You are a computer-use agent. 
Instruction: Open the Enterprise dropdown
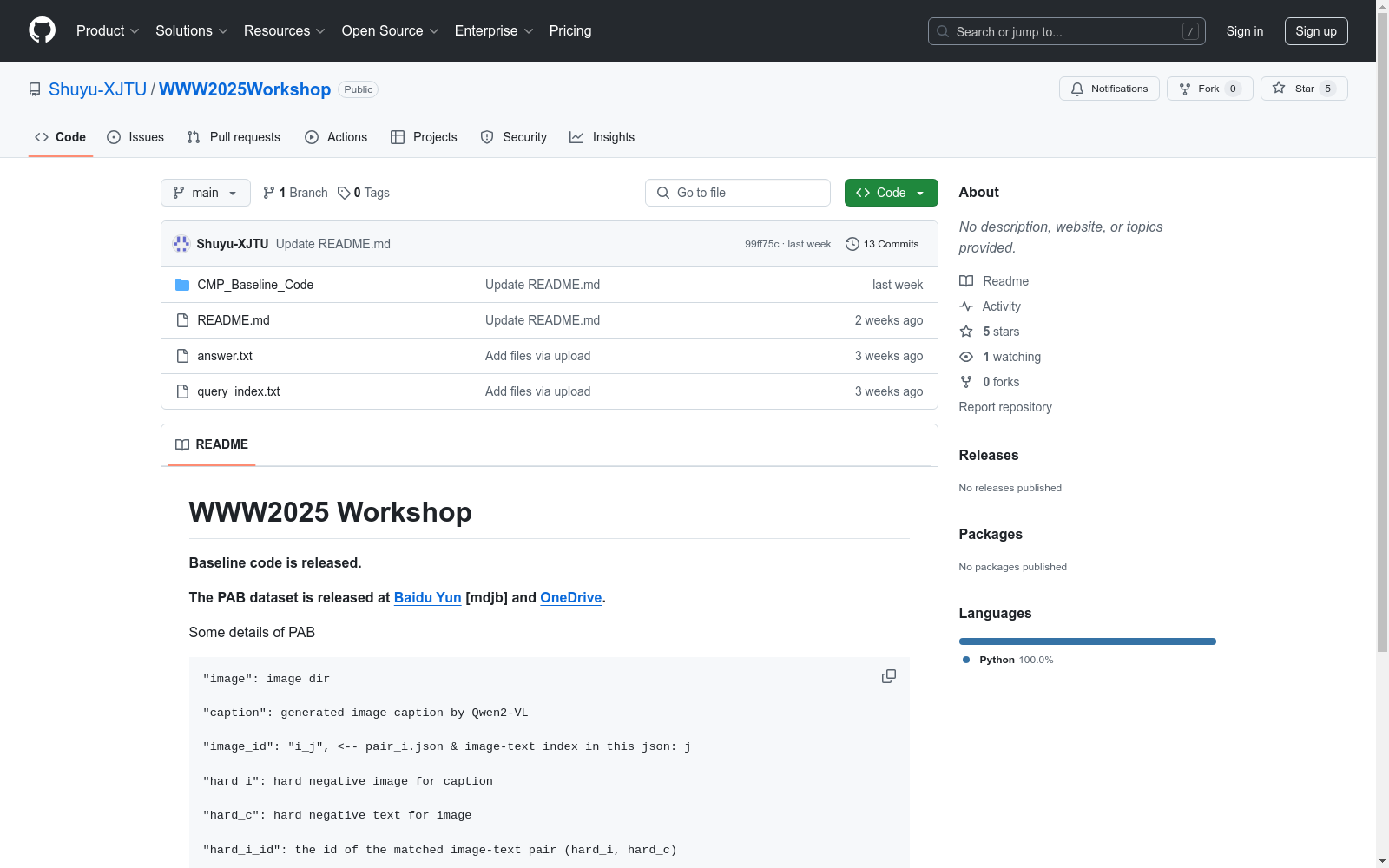(x=494, y=31)
